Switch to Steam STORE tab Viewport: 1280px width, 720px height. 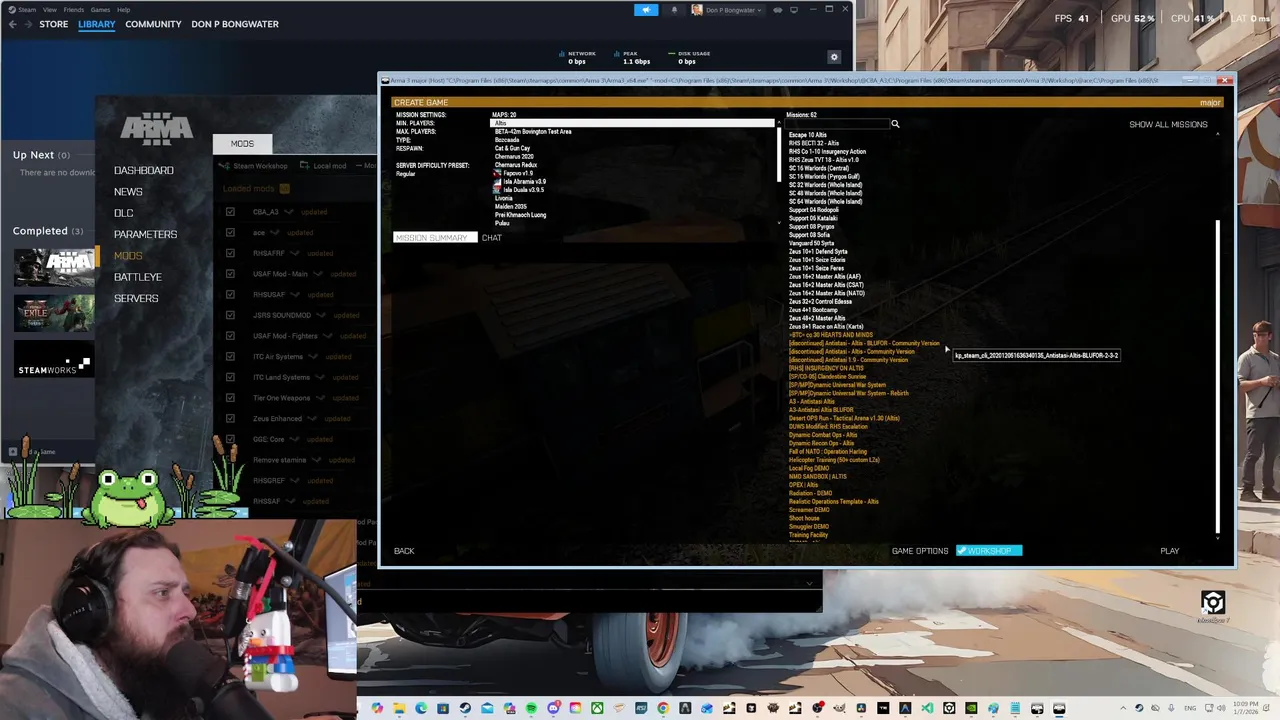pos(54,24)
